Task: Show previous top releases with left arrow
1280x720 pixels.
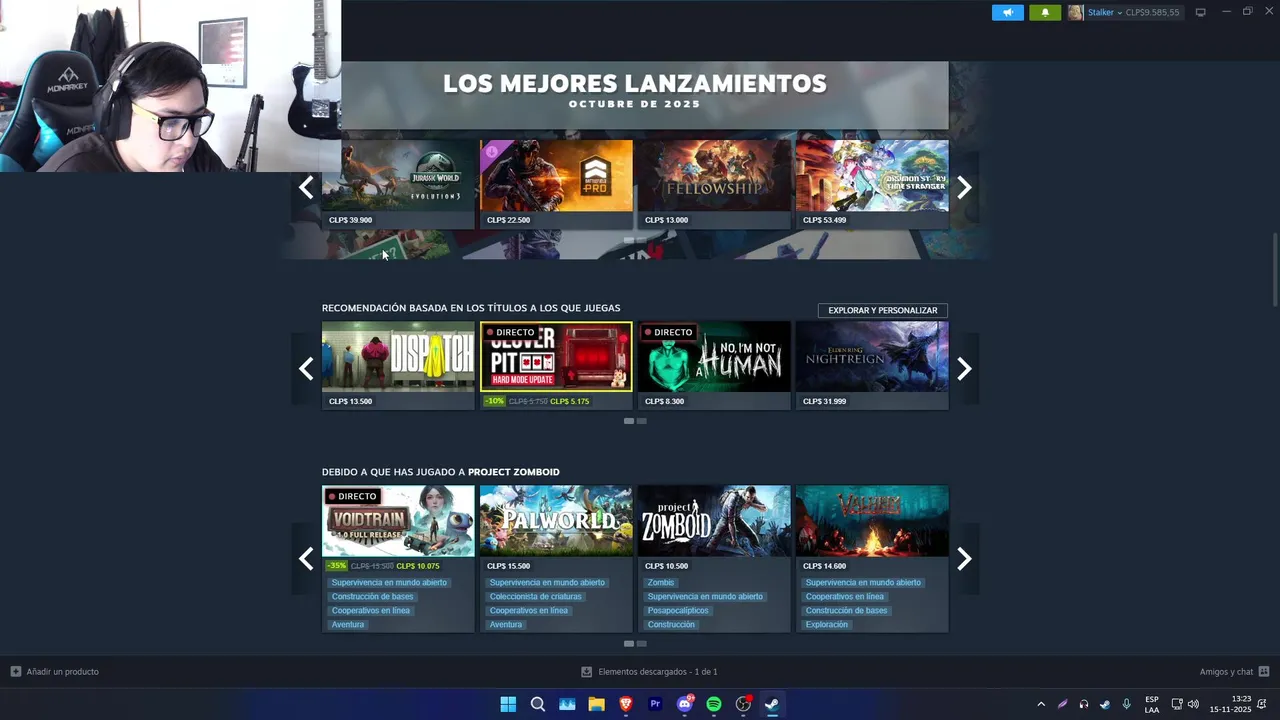Action: click(x=306, y=187)
